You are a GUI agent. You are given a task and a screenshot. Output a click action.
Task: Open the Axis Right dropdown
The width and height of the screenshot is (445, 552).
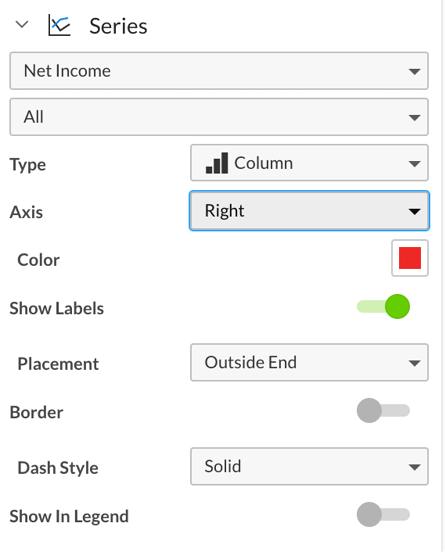(309, 211)
